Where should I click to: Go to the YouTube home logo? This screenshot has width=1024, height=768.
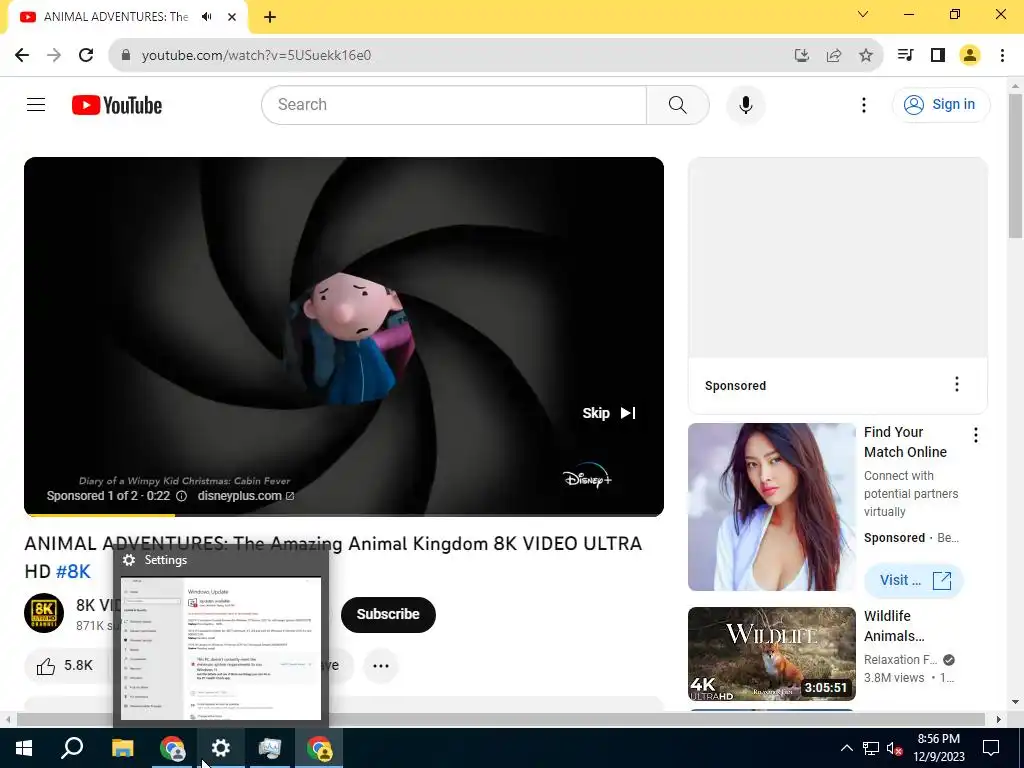tap(117, 105)
